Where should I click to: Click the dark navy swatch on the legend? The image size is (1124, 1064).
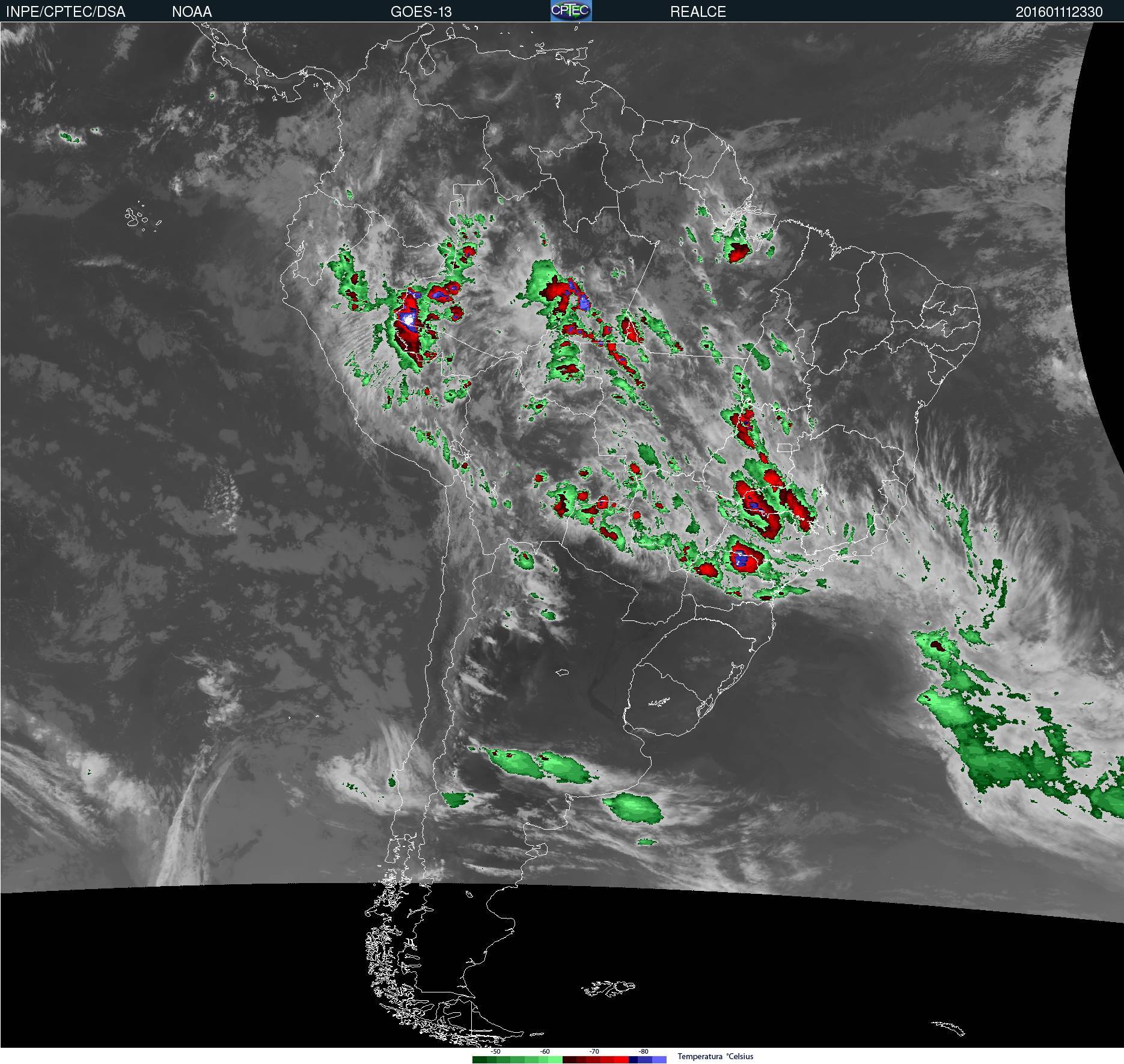click(x=633, y=1060)
